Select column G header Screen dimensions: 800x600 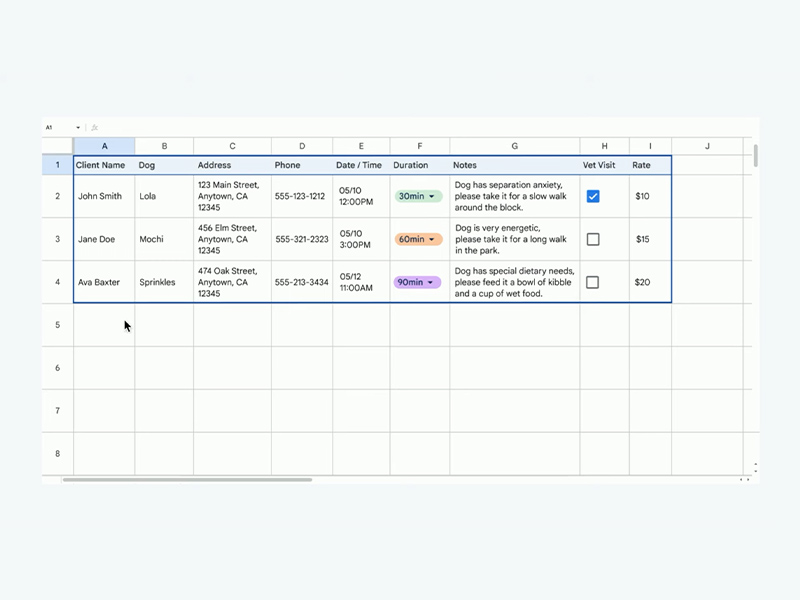pos(515,146)
